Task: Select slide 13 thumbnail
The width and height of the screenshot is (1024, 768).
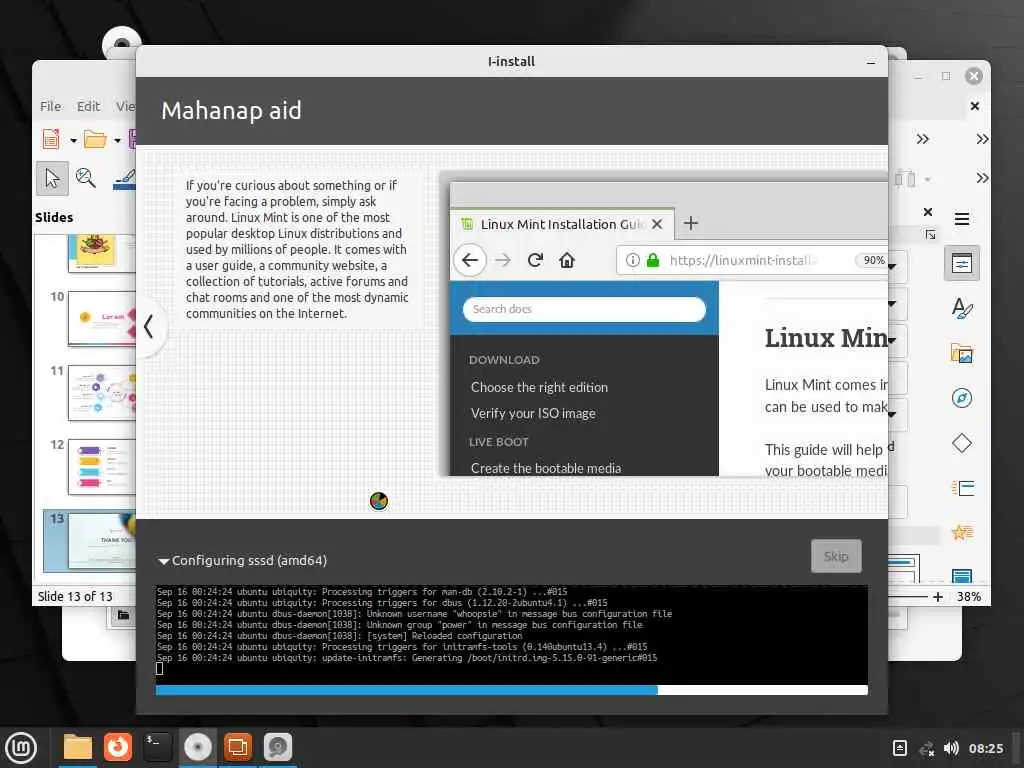Action: click(x=102, y=541)
